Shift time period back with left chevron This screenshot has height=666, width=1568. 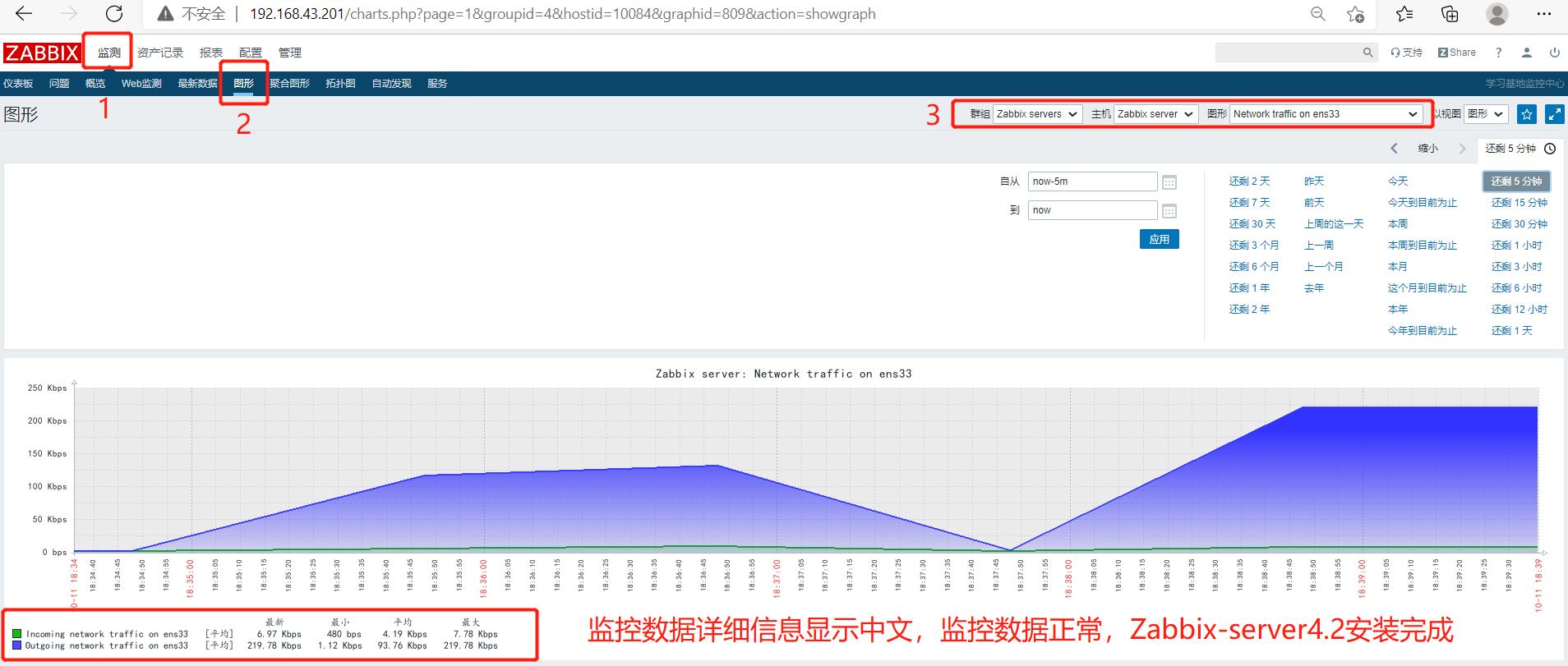(1394, 149)
